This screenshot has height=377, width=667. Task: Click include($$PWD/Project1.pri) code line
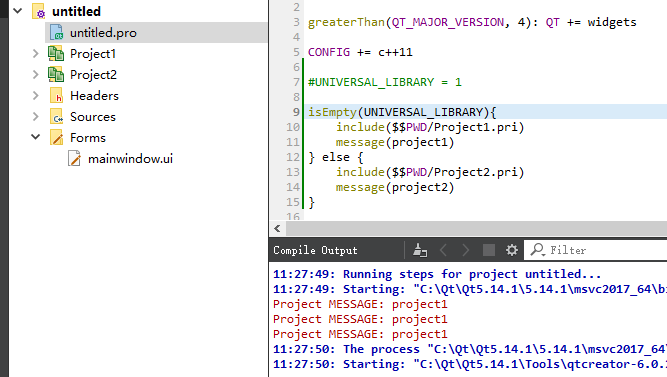[x=430, y=127]
